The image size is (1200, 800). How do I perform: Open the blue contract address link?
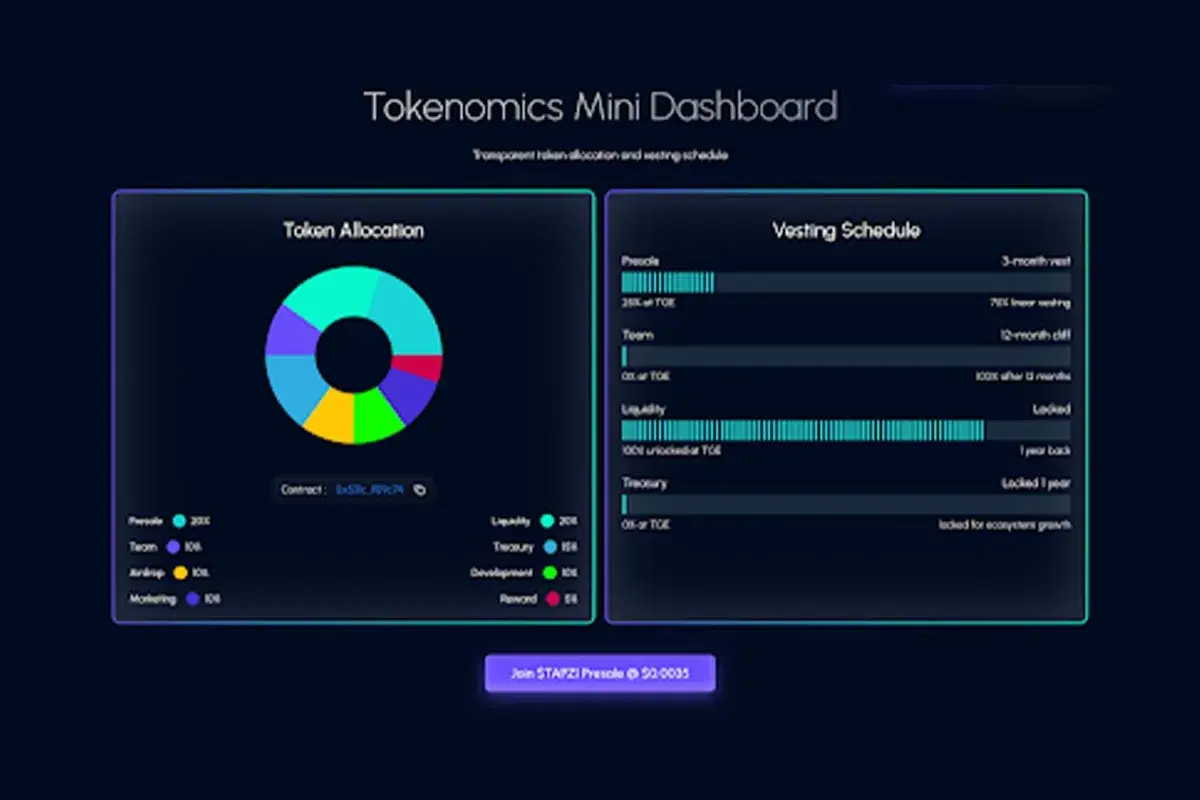[x=370, y=490]
